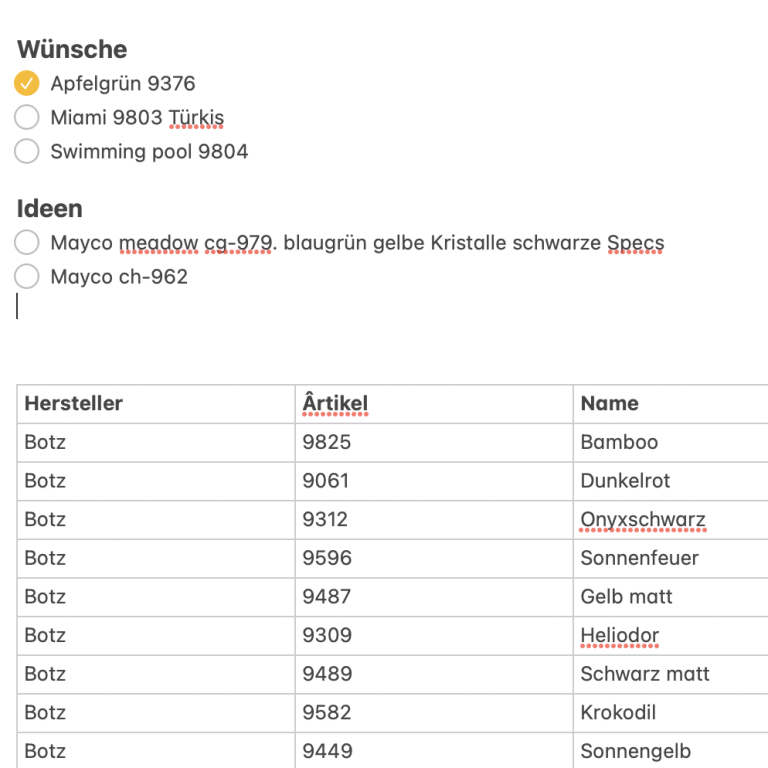The height and width of the screenshot is (768, 768).
Task: Uncheck the Apfelgrün 9376 checklist item
Action: click(27, 83)
